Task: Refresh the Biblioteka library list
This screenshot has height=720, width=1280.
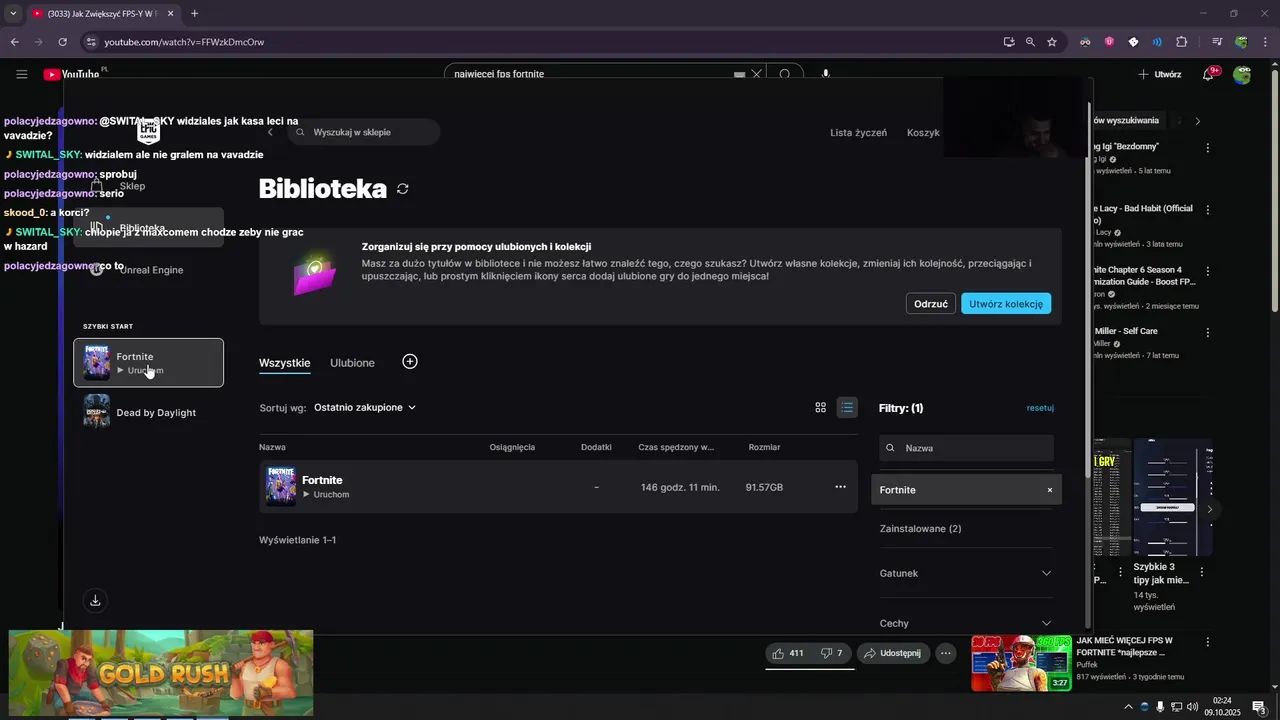Action: (402, 189)
